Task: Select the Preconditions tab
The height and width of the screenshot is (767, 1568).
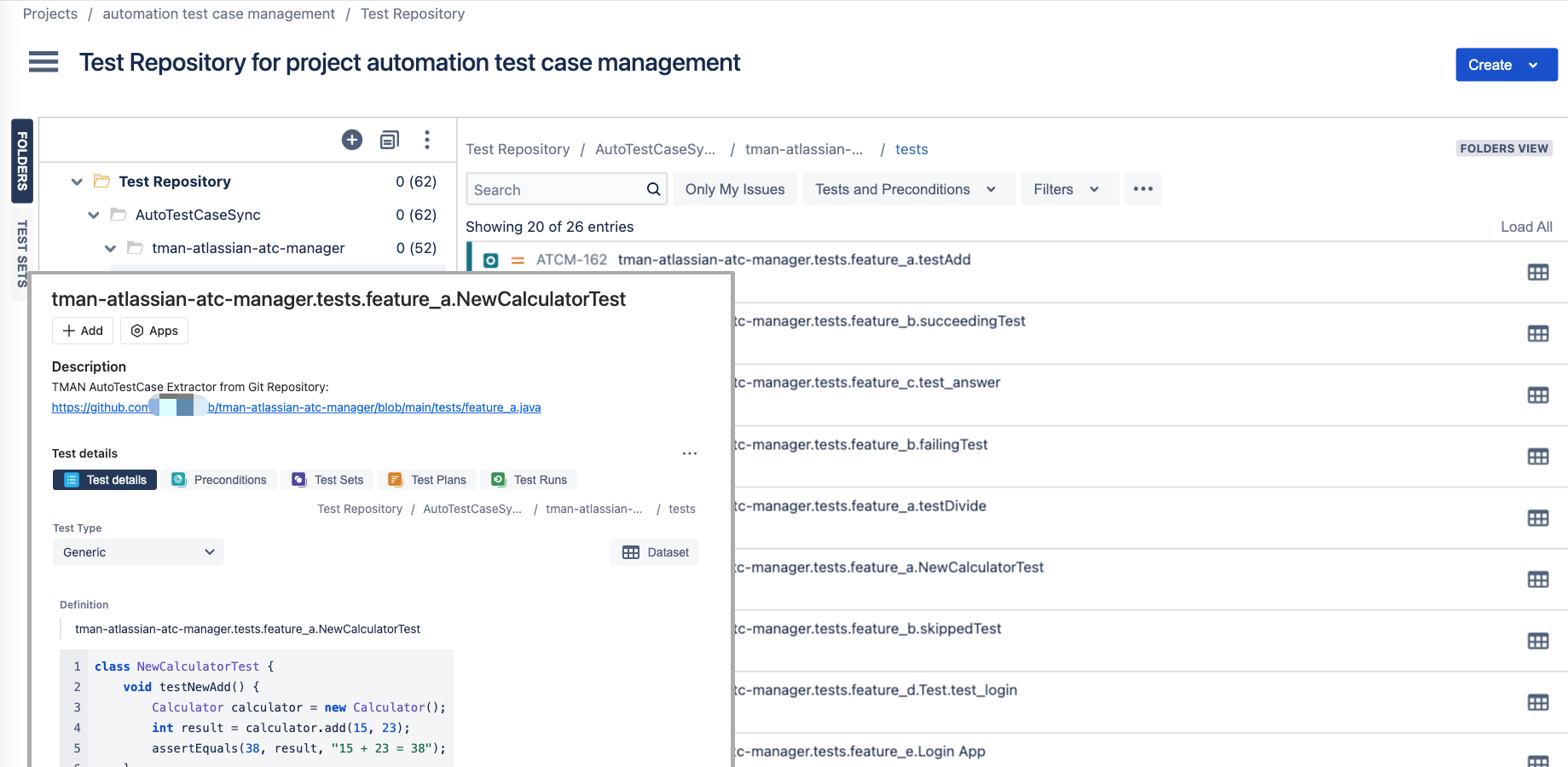Action: 220,480
